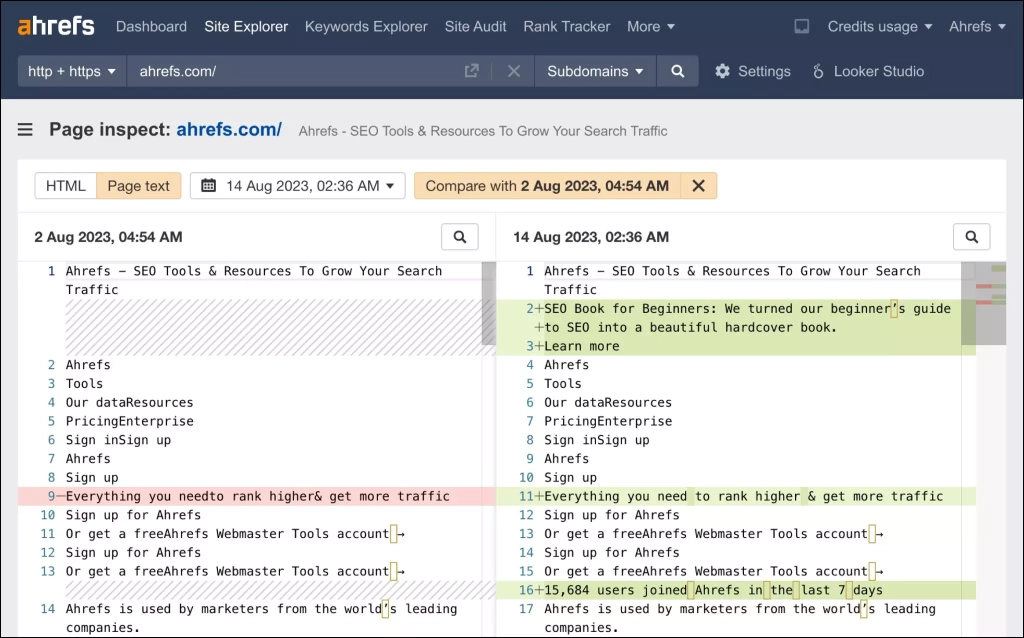Click left pane line 10 "Sign up for Ahrefs"
The width and height of the screenshot is (1024, 638).
click(133, 515)
